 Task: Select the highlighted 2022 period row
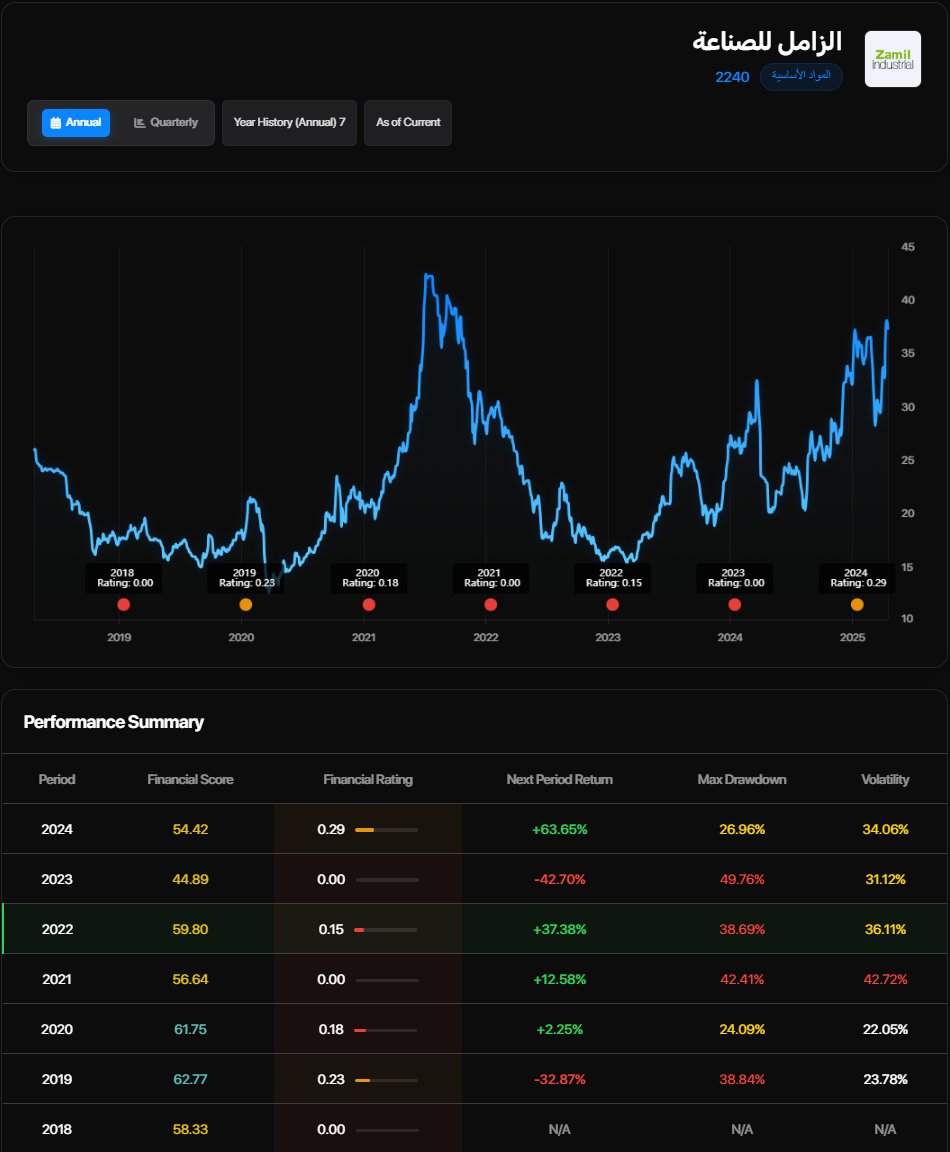pos(475,929)
